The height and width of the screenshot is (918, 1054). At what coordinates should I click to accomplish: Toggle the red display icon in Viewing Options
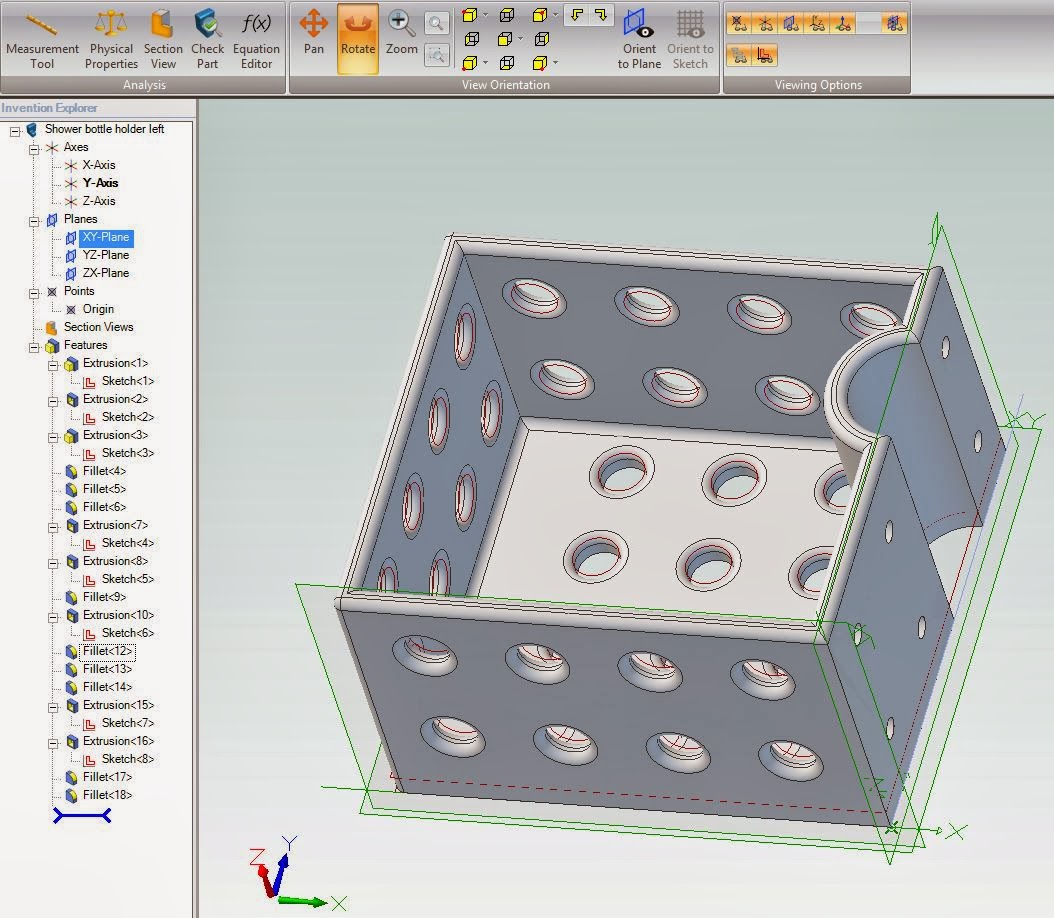(767, 55)
